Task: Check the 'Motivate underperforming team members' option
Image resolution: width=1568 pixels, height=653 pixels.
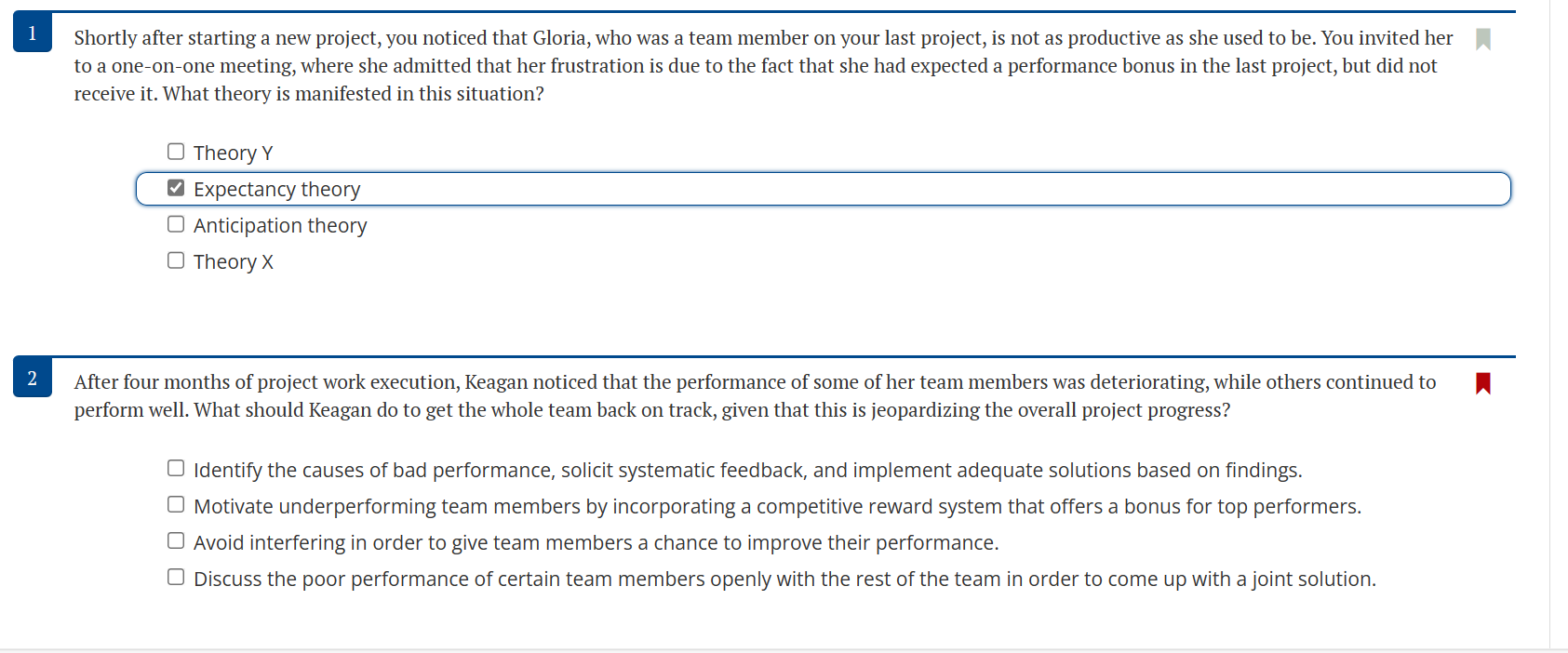Action: coord(176,504)
